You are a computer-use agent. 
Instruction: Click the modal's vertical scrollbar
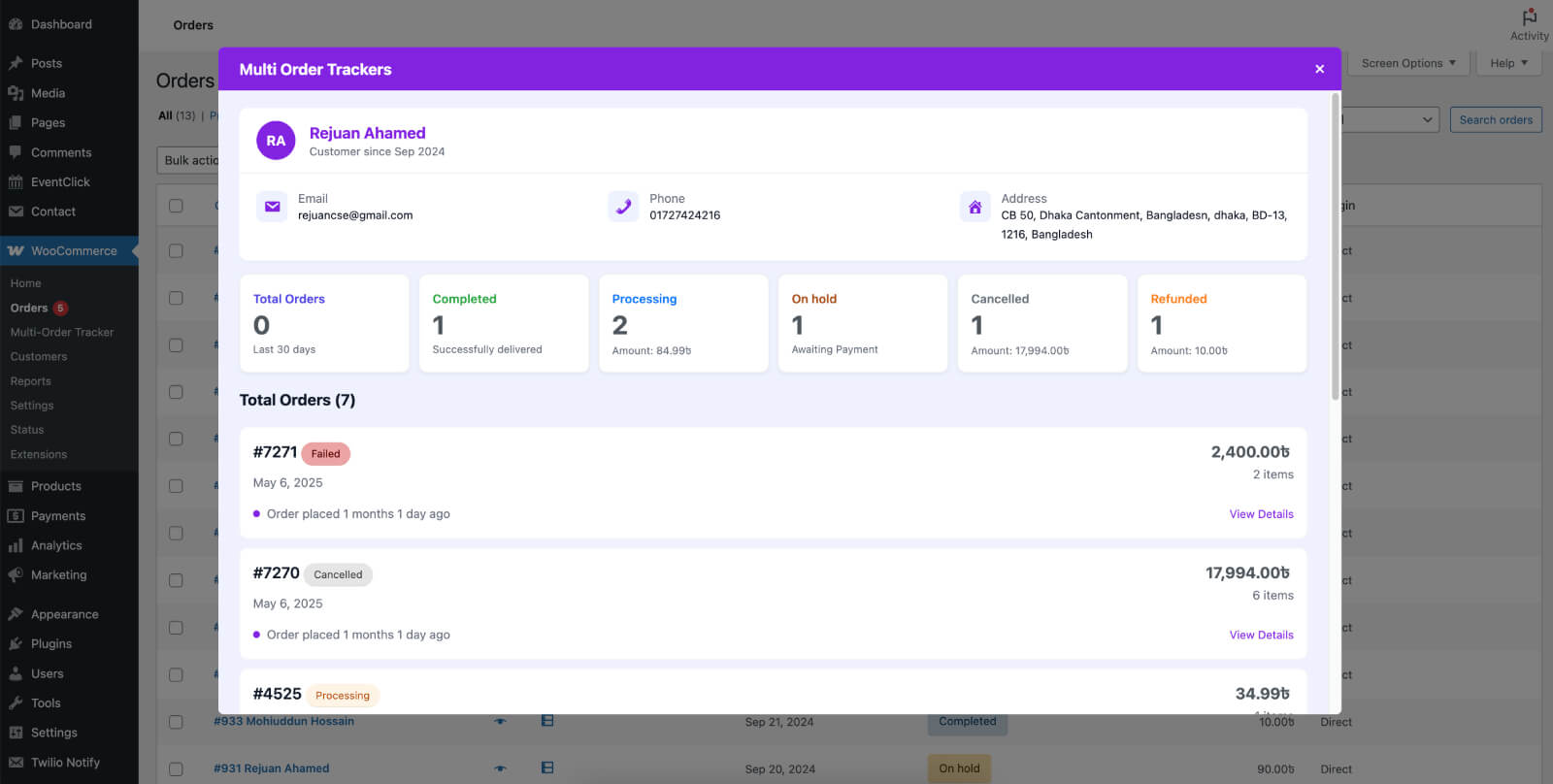pyautogui.click(x=1336, y=246)
